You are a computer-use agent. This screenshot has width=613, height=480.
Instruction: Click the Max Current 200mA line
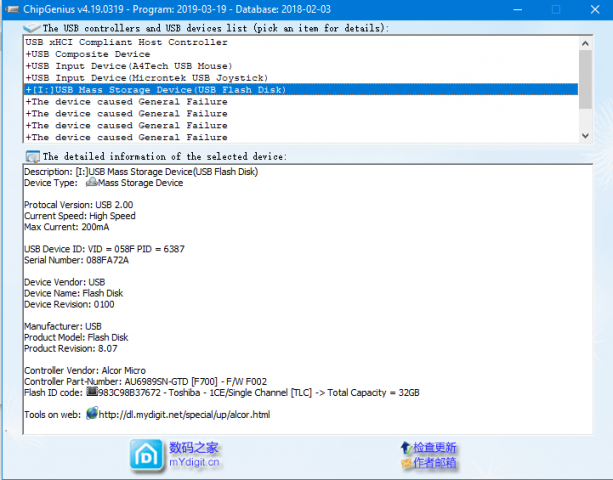click(66, 227)
